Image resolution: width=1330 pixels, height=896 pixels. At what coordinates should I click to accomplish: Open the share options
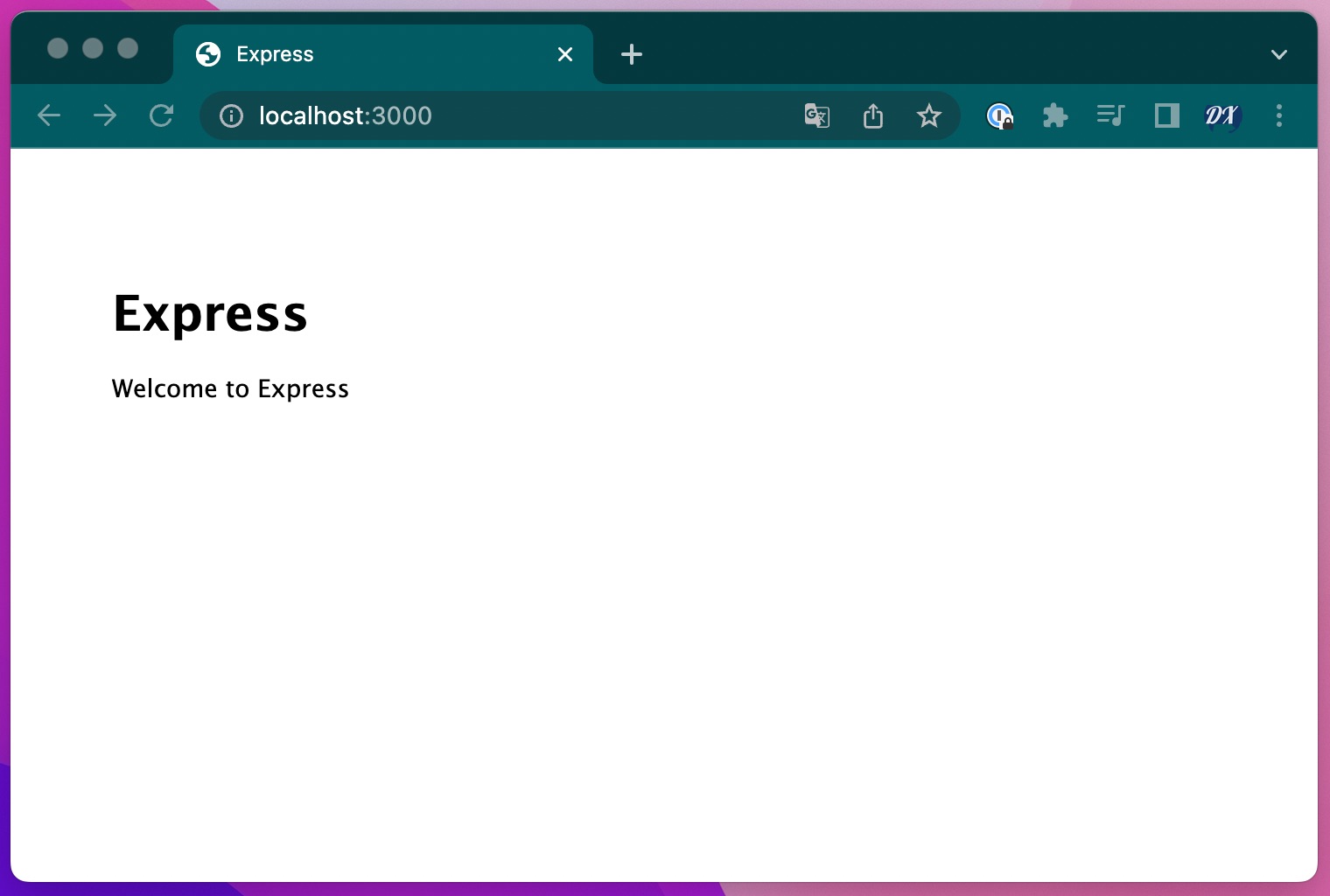click(872, 115)
